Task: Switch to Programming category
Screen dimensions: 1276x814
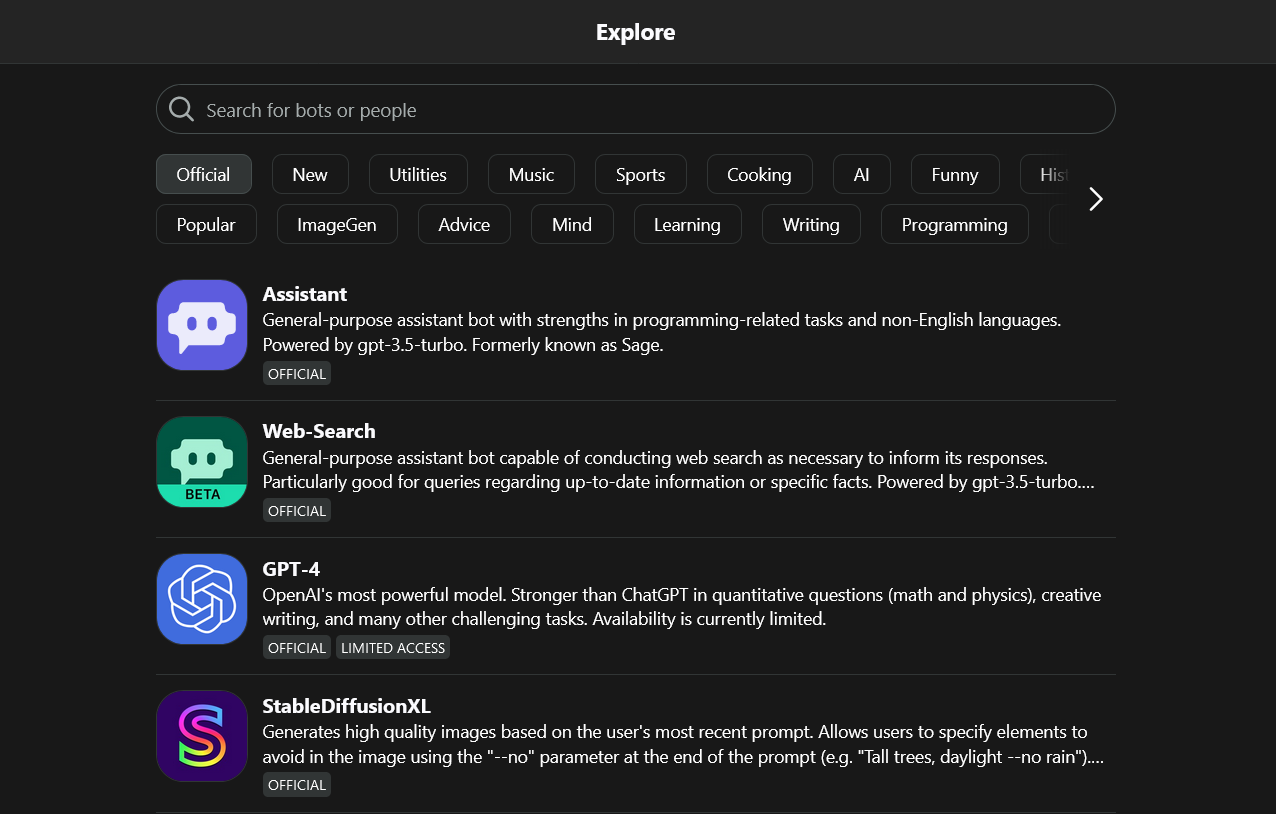Action: (x=955, y=224)
